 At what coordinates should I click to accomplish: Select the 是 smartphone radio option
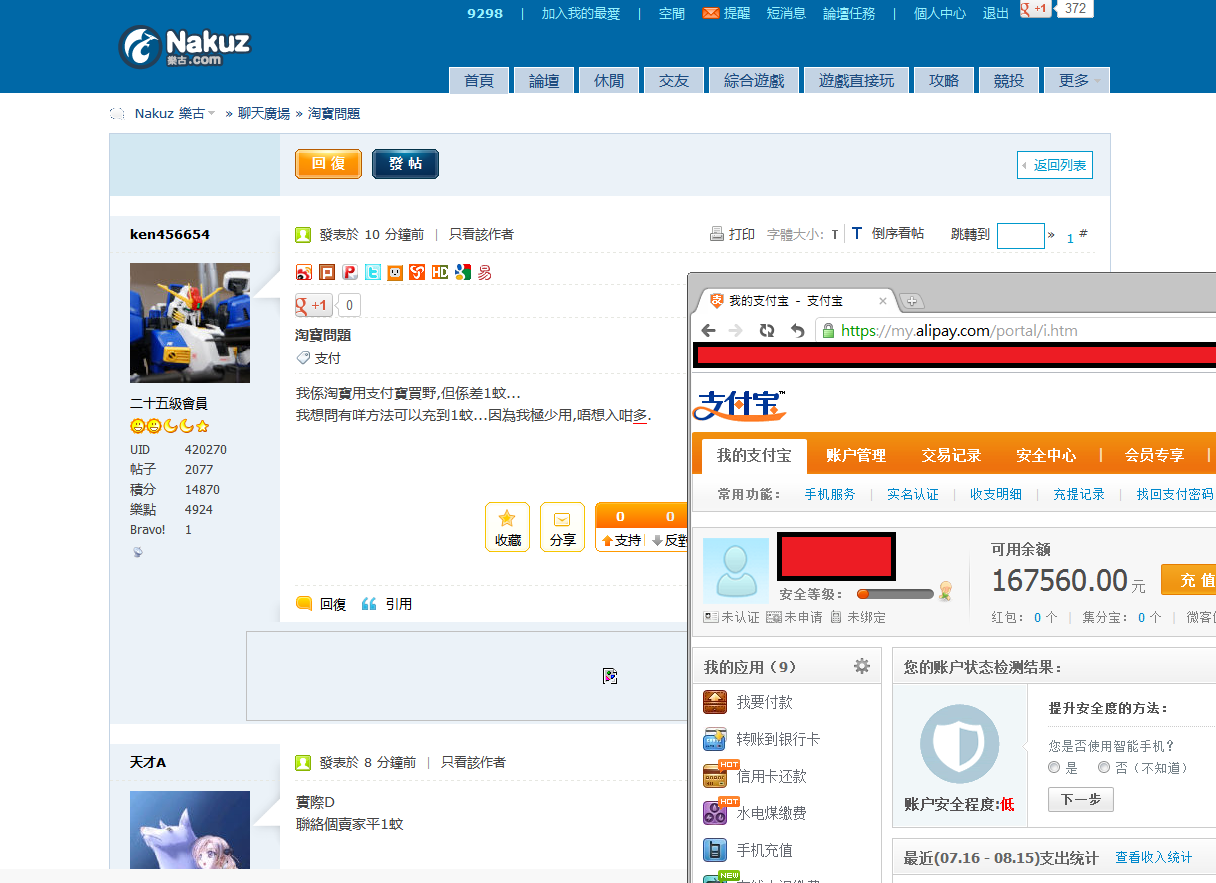click(1054, 768)
